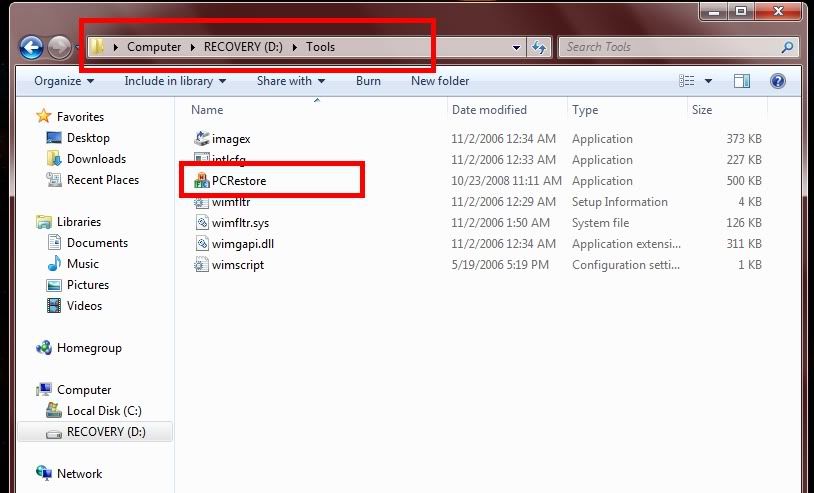Click the Documents library icon
This screenshot has width=814, height=493.
54,242
